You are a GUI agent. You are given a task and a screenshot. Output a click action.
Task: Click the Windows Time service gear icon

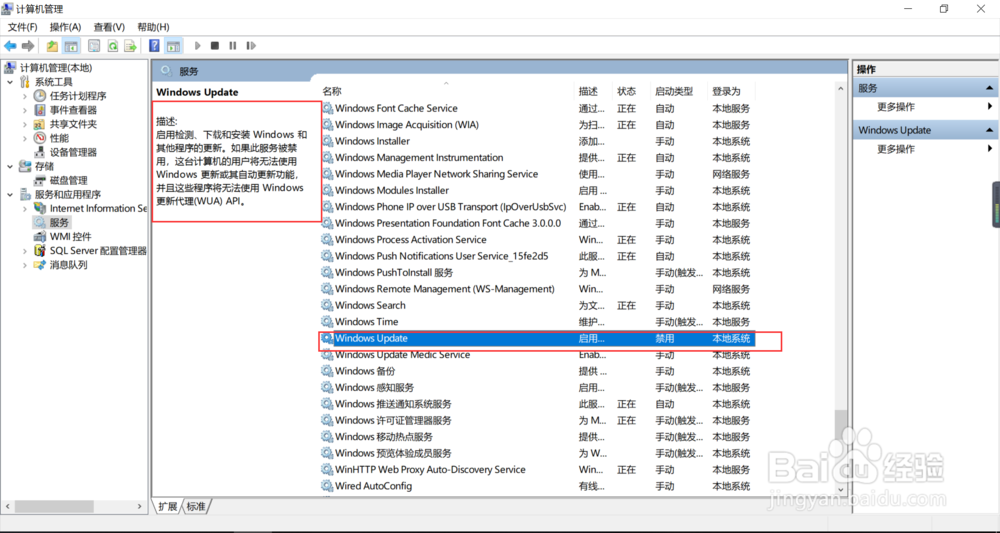[x=327, y=322]
